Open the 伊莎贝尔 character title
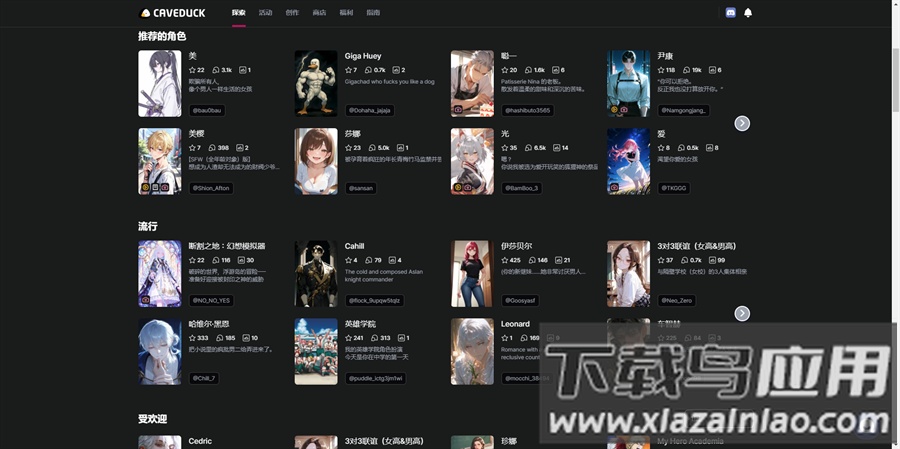900x449 pixels. [517, 246]
